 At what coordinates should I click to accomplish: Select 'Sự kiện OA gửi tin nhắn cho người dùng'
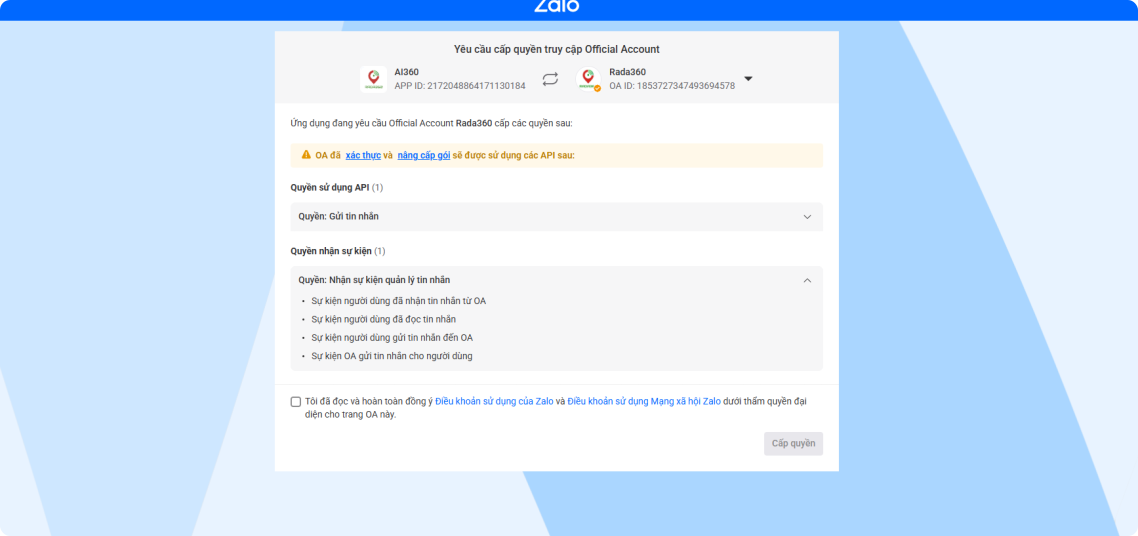pos(391,356)
